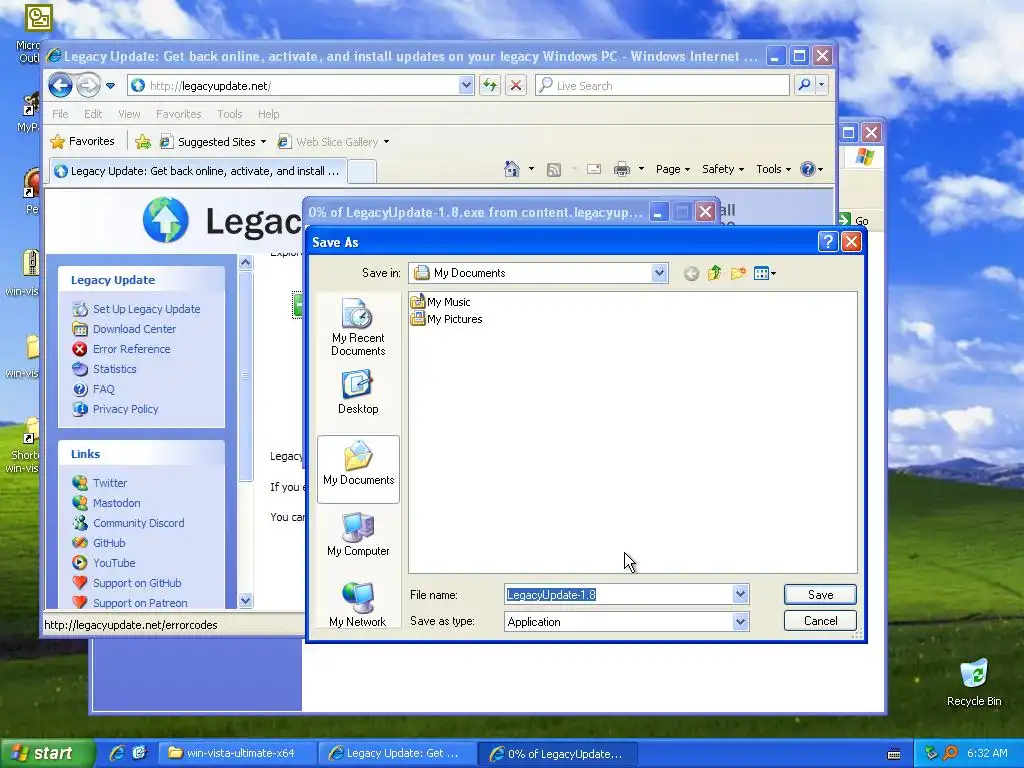The height and width of the screenshot is (768, 1024).
Task: Open the Safety command bar menu
Action: tap(722, 169)
